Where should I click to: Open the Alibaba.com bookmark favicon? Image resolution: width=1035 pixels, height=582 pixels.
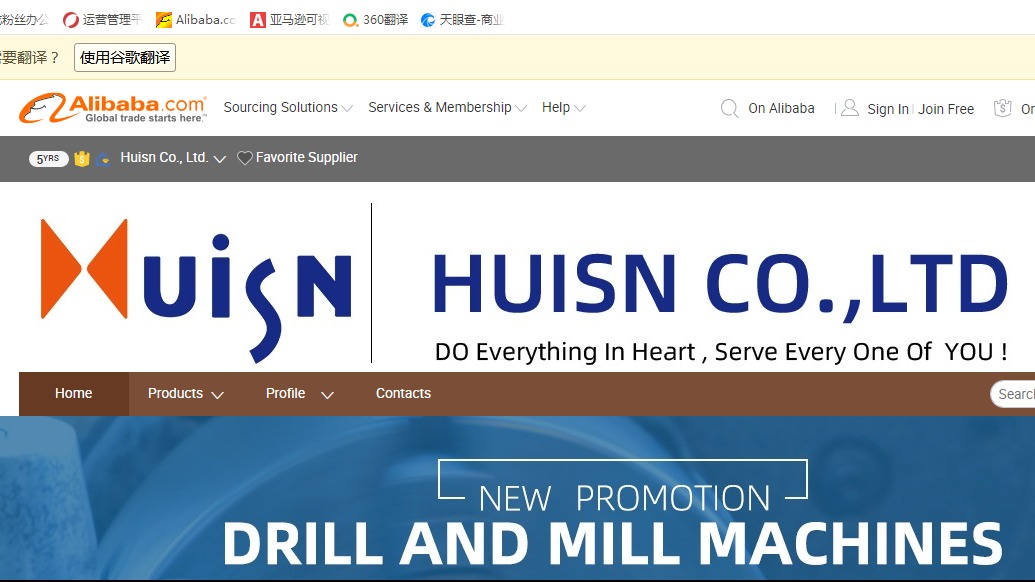(x=164, y=20)
